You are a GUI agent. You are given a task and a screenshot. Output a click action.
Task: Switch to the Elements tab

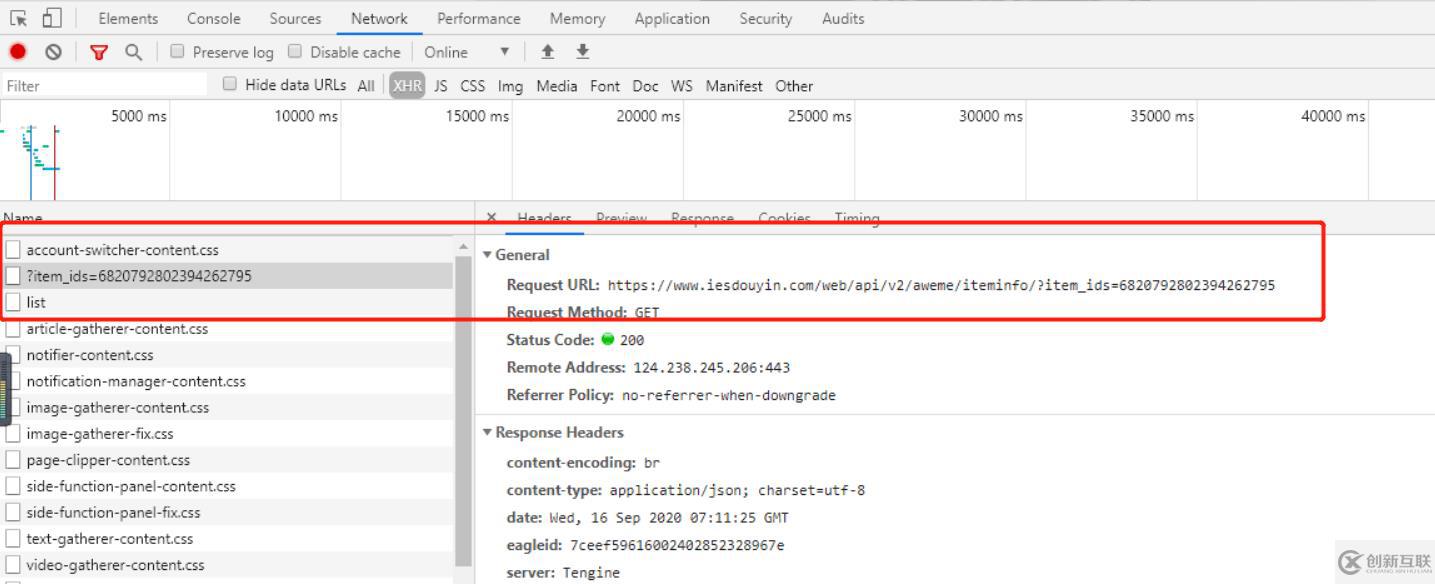click(128, 18)
